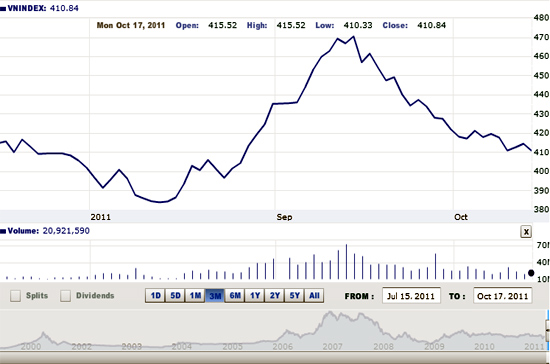This screenshot has width=550, height=364.
Task: Click the range slider handle on overview chart
Action: [x=548, y=330]
